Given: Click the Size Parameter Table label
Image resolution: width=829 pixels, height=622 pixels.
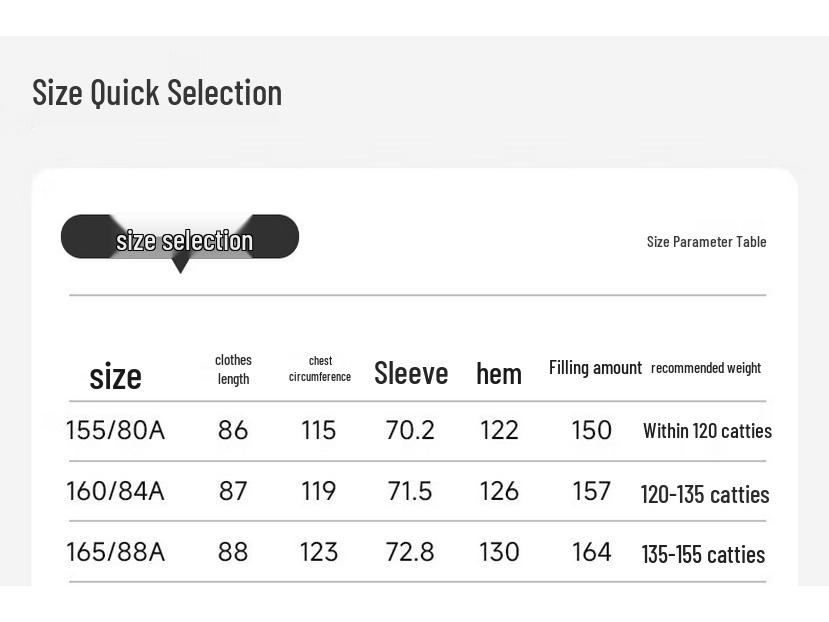Looking at the screenshot, I should (706, 241).
